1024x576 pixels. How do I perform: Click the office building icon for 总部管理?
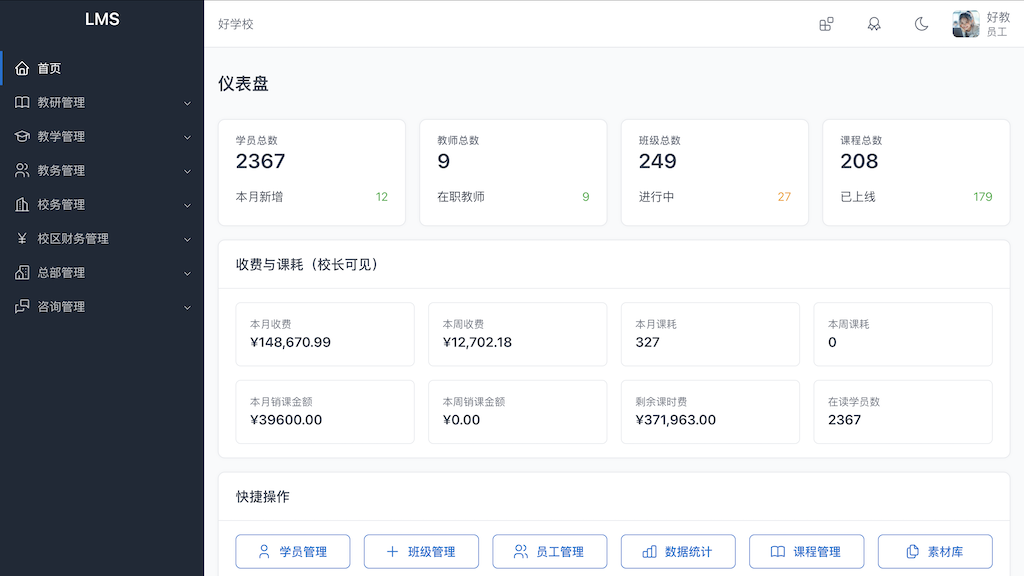(22, 272)
